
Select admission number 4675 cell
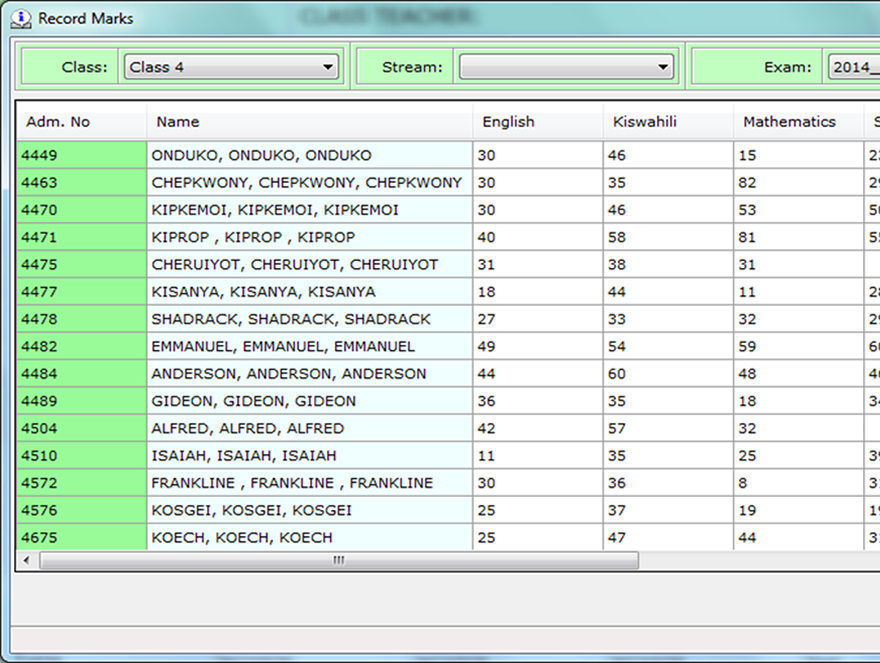click(x=81, y=538)
